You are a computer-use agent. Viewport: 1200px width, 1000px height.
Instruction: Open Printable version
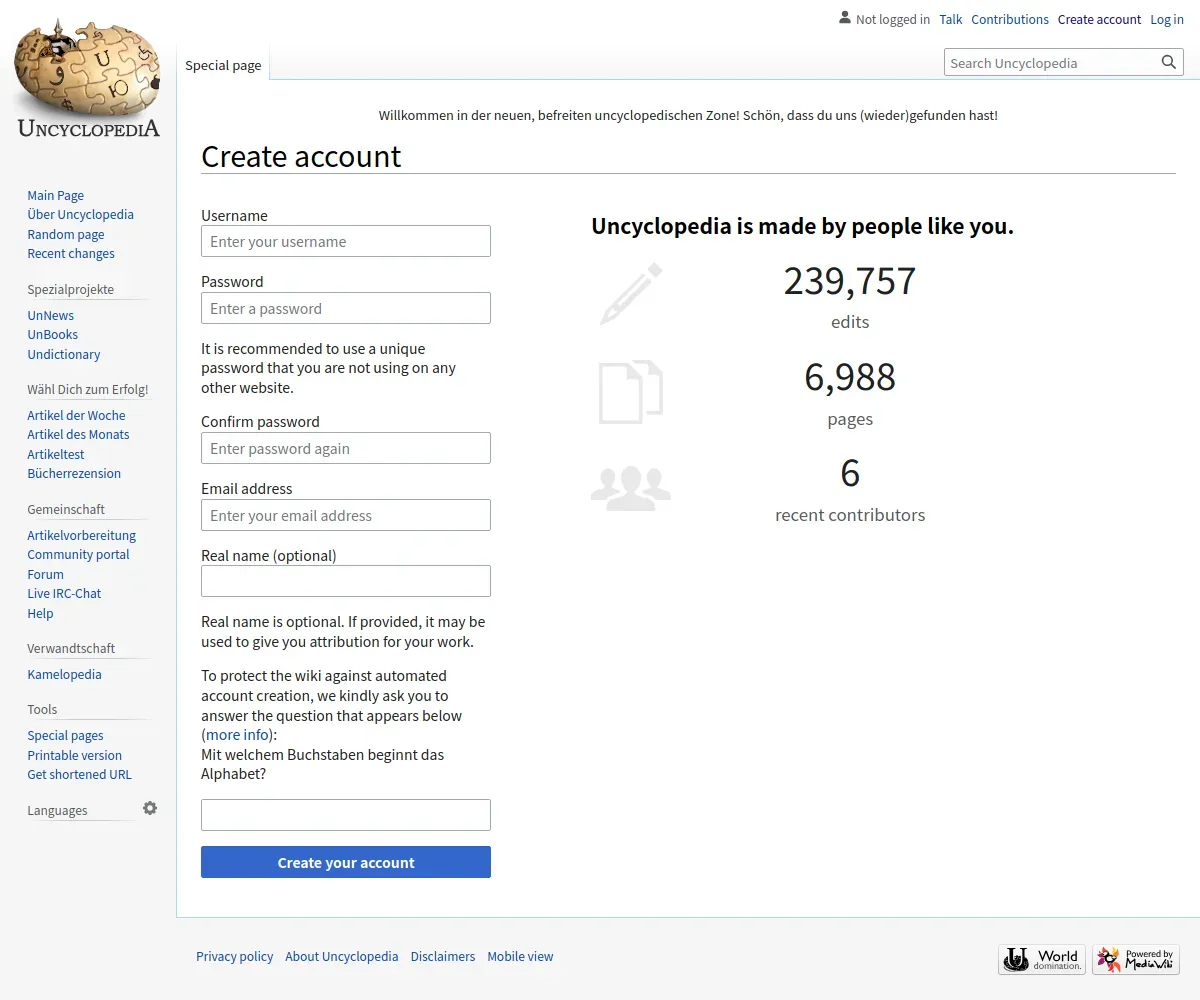click(74, 755)
